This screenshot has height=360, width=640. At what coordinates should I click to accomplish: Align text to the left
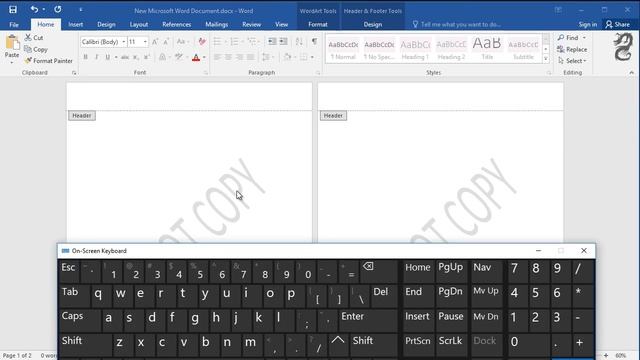217,57
